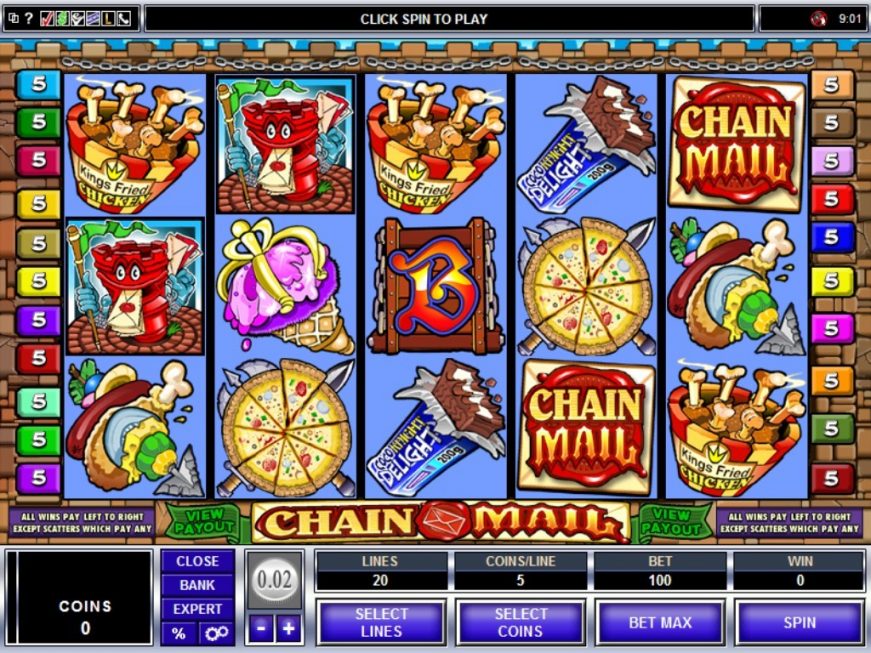
Task: Open the gears settings icon
Action: coord(216,634)
